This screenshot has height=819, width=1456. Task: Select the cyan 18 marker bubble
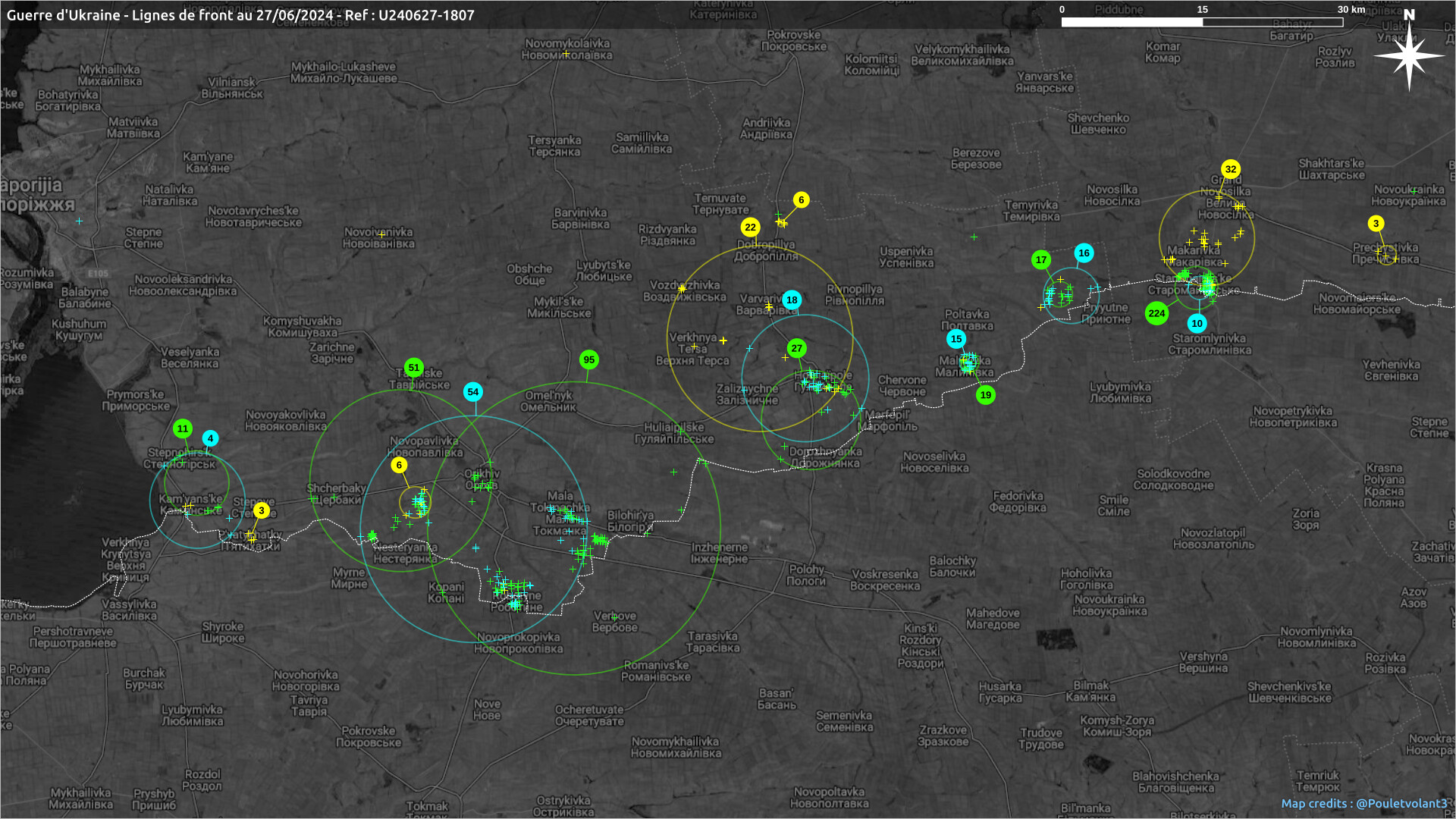792,300
